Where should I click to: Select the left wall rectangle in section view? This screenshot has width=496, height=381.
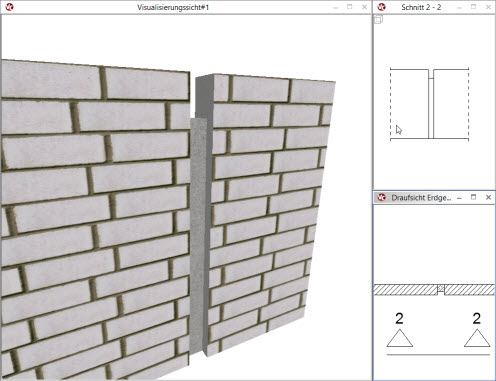[x=409, y=104]
